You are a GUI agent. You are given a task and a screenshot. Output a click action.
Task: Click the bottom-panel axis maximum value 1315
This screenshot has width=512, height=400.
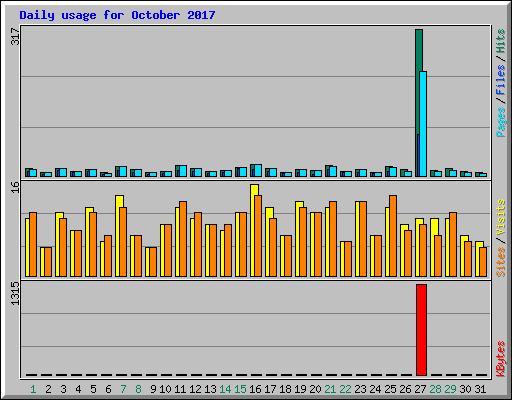coord(15,293)
